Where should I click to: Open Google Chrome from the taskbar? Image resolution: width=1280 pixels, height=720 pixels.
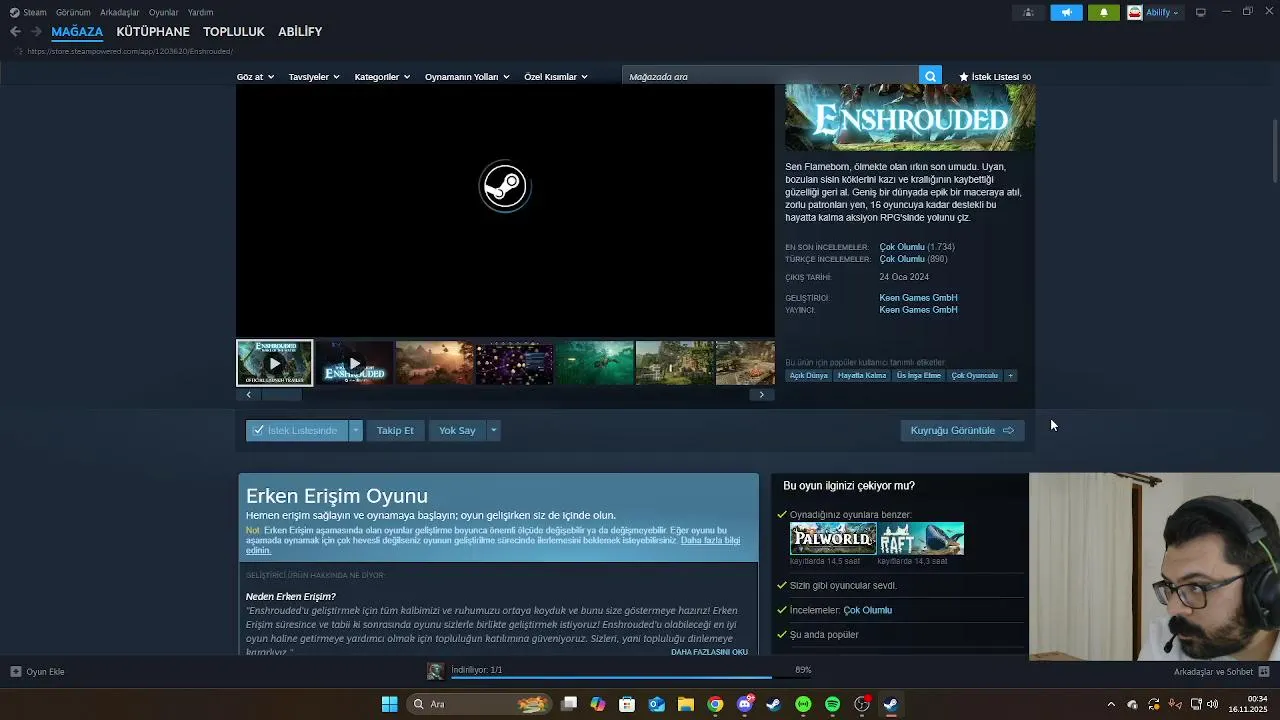(x=715, y=704)
